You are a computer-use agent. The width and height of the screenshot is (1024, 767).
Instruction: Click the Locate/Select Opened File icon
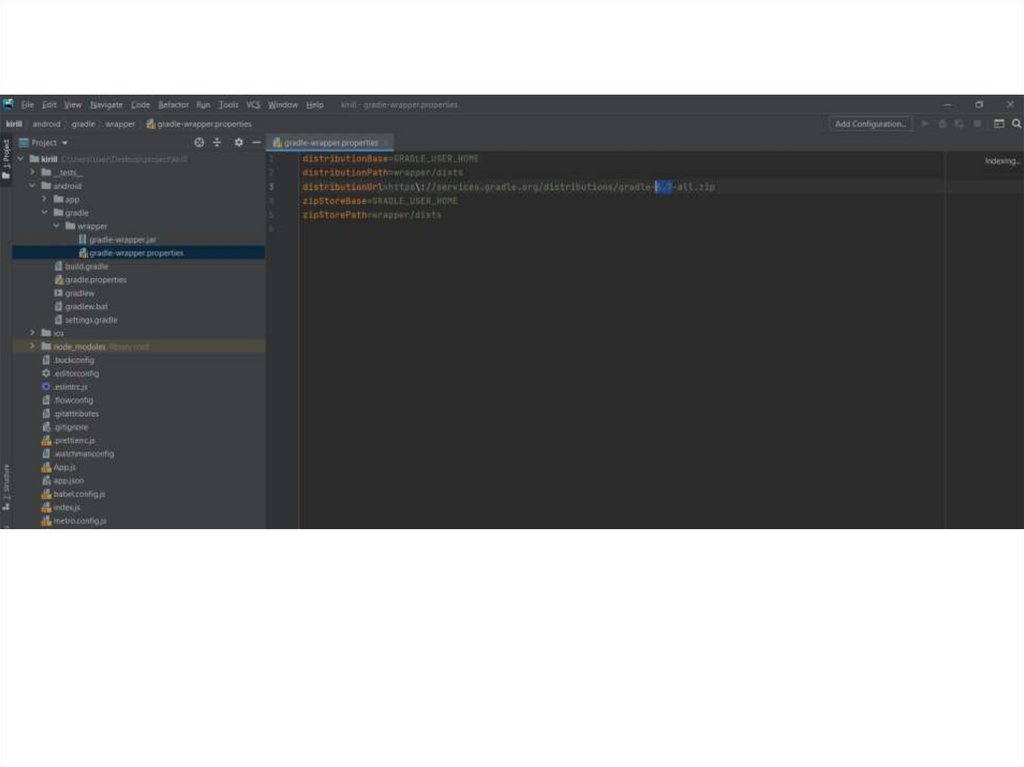click(x=199, y=143)
